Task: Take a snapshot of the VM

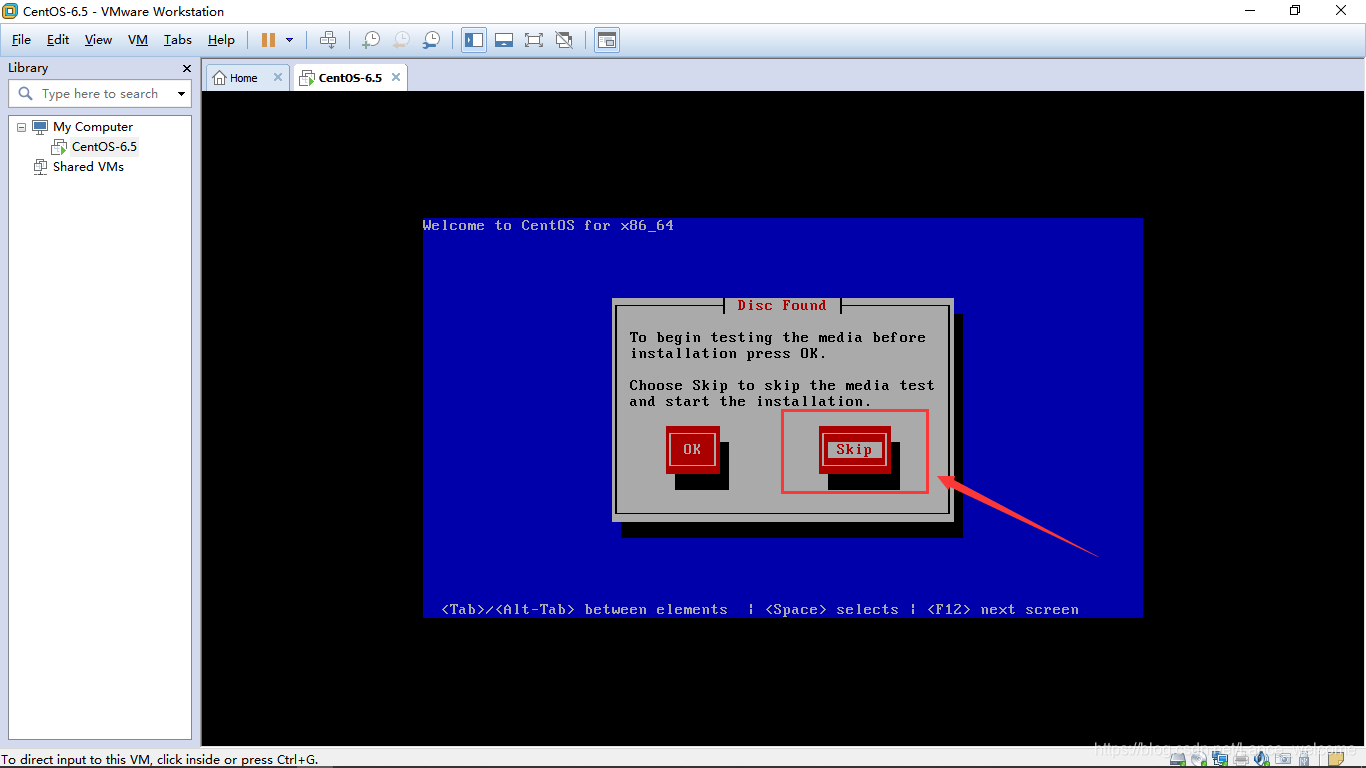Action: 371,40
